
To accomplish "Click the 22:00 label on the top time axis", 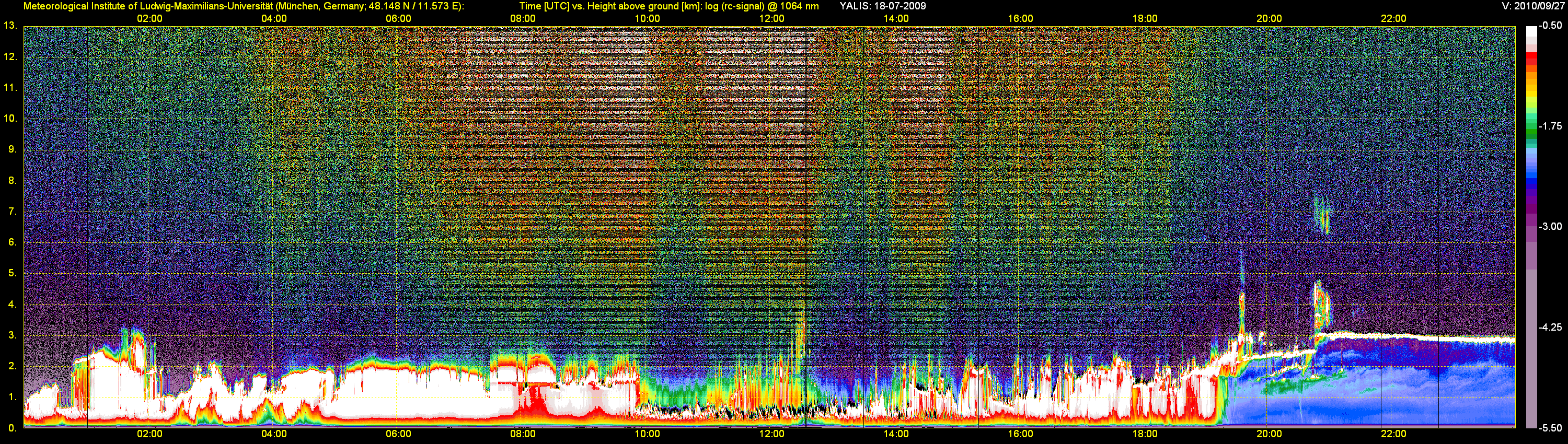I will [x=1393, y=19].
